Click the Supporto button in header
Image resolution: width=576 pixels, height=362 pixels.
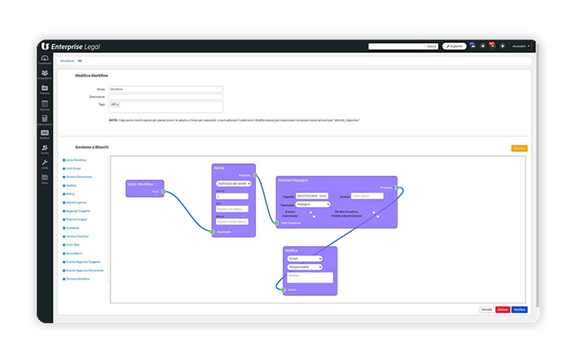454,46
